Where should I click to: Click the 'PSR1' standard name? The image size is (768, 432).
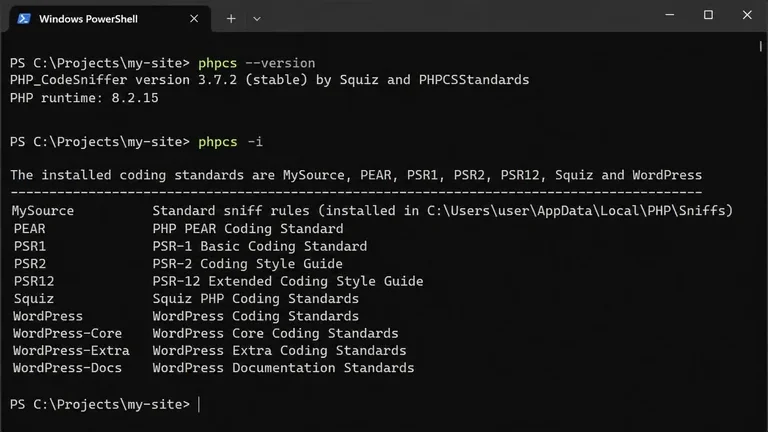(x=30, y=246)
